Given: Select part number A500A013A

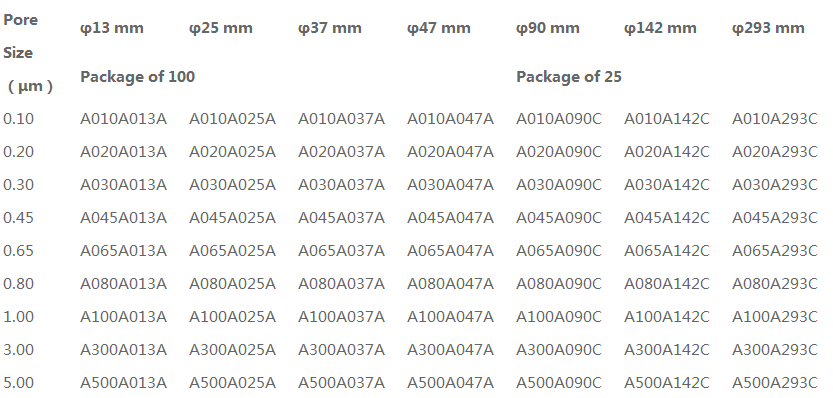Looking at the screenshot, I should 123,383.
